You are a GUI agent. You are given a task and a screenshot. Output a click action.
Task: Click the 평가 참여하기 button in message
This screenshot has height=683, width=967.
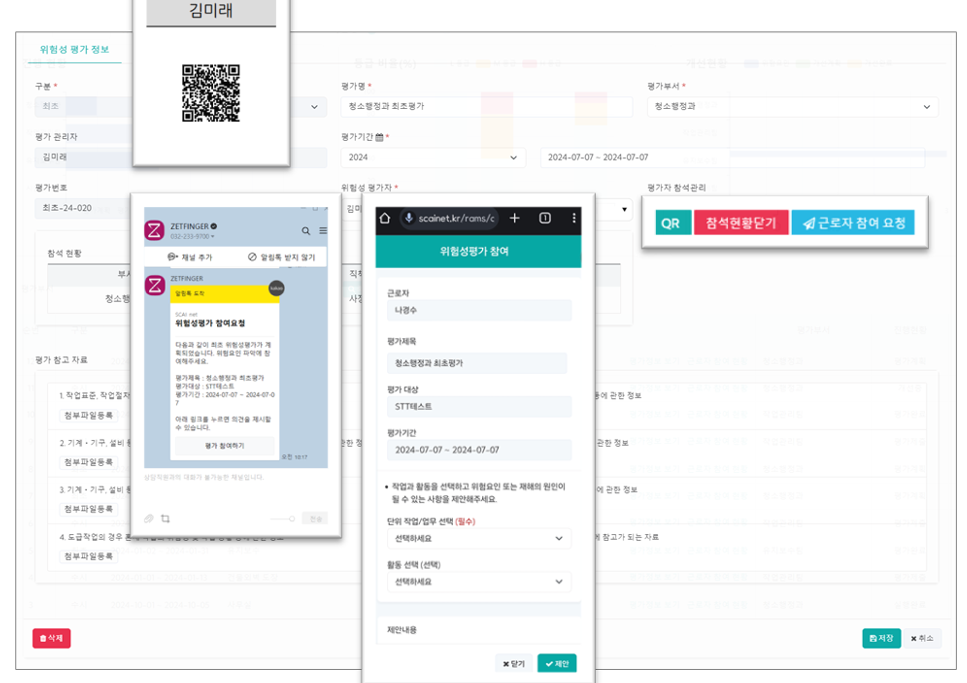(x=225, y=446)
